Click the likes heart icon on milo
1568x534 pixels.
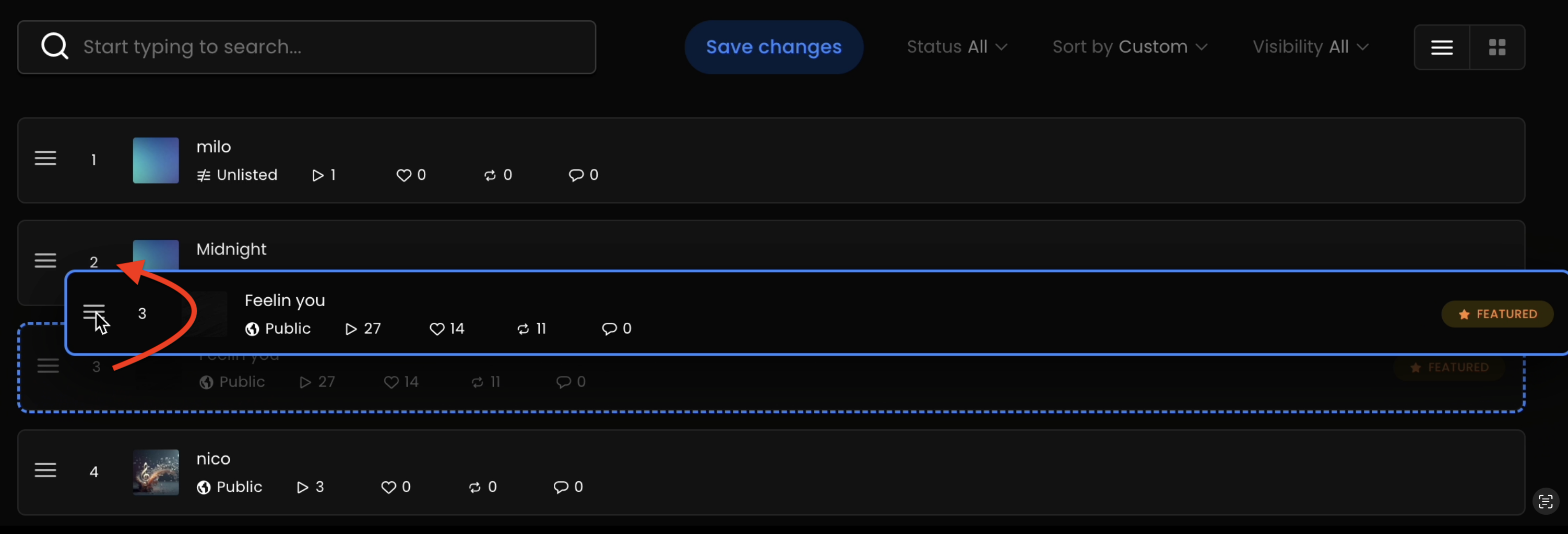click(403, 175)
